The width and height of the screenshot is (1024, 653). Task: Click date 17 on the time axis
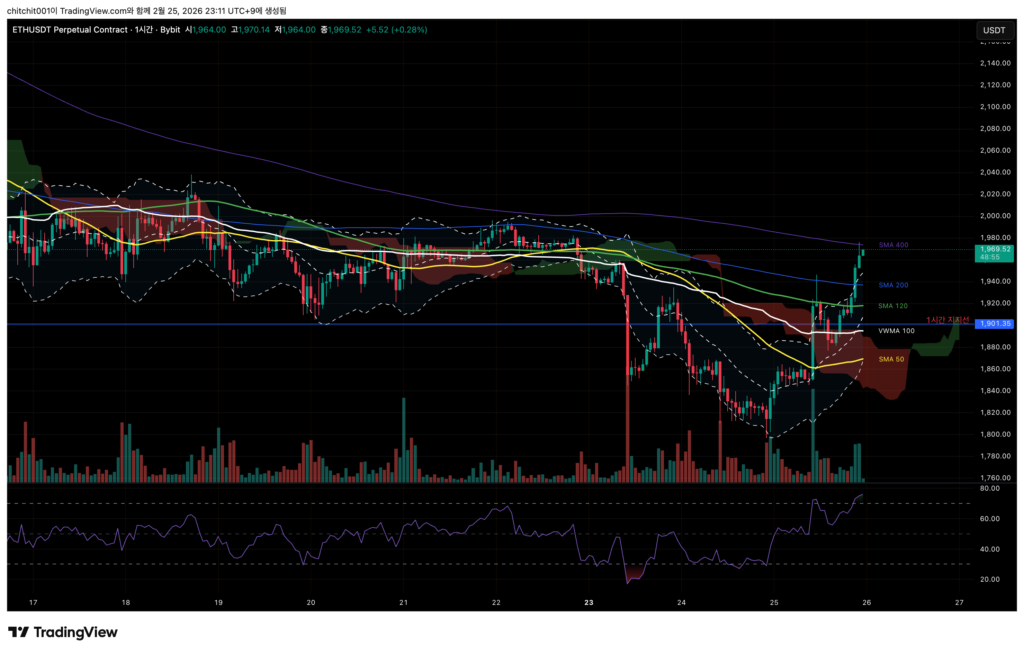(33, 603)
